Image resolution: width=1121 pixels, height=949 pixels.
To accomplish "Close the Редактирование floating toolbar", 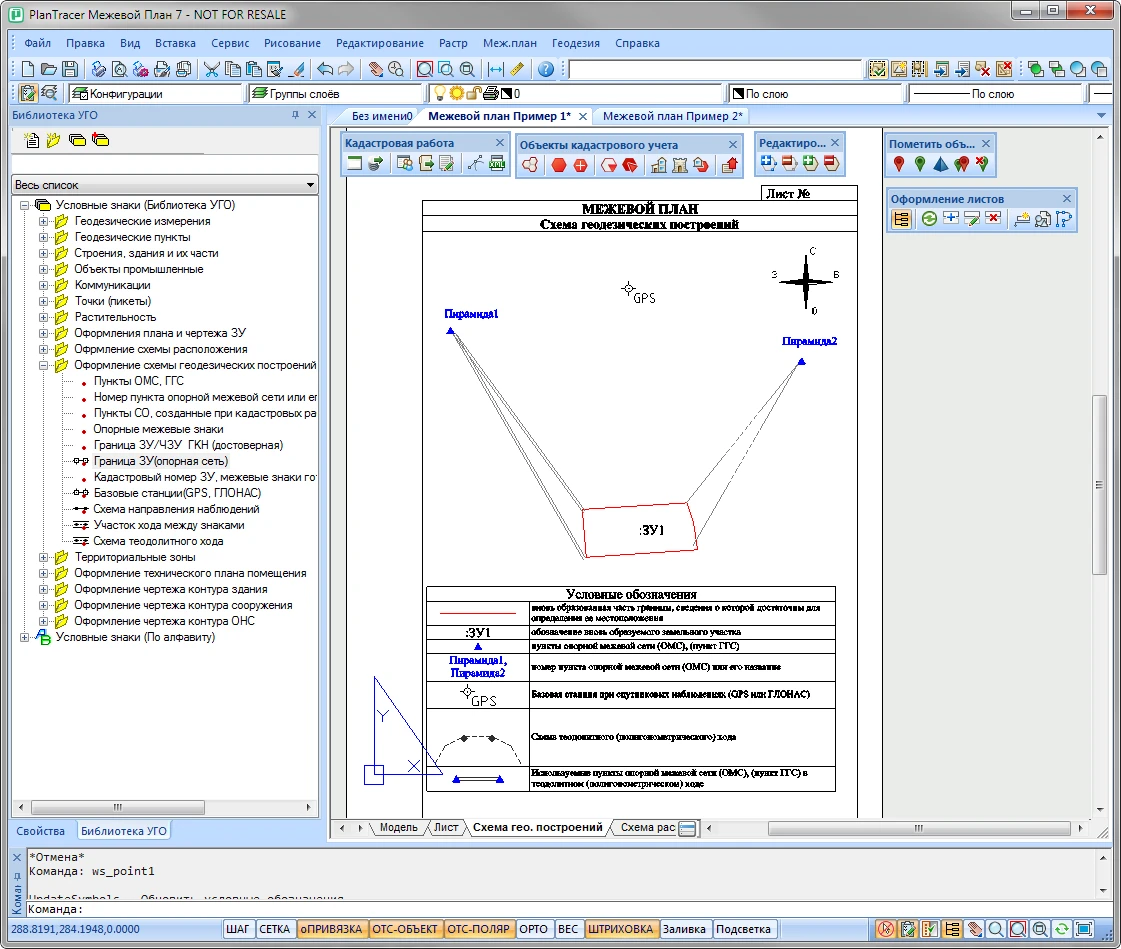I will pyautogui.click(x=836, y=143).
